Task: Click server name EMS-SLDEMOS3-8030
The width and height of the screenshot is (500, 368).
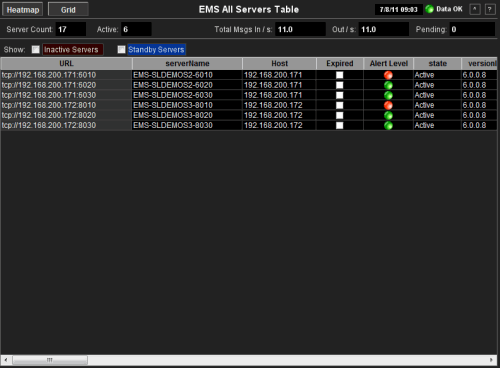Action: [187, 125]
